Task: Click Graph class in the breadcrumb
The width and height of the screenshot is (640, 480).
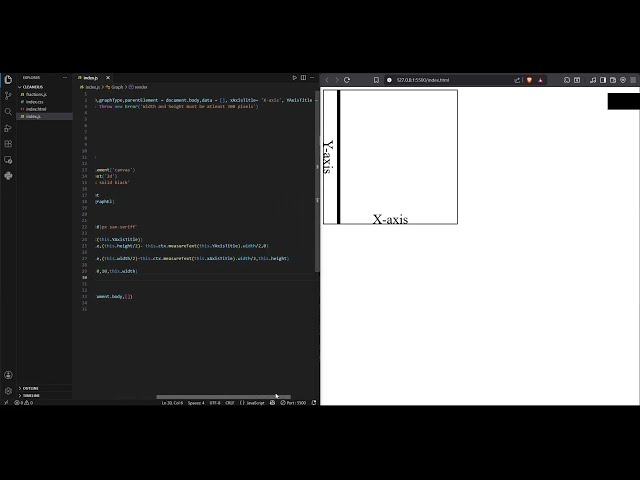Action: (116, 87)
